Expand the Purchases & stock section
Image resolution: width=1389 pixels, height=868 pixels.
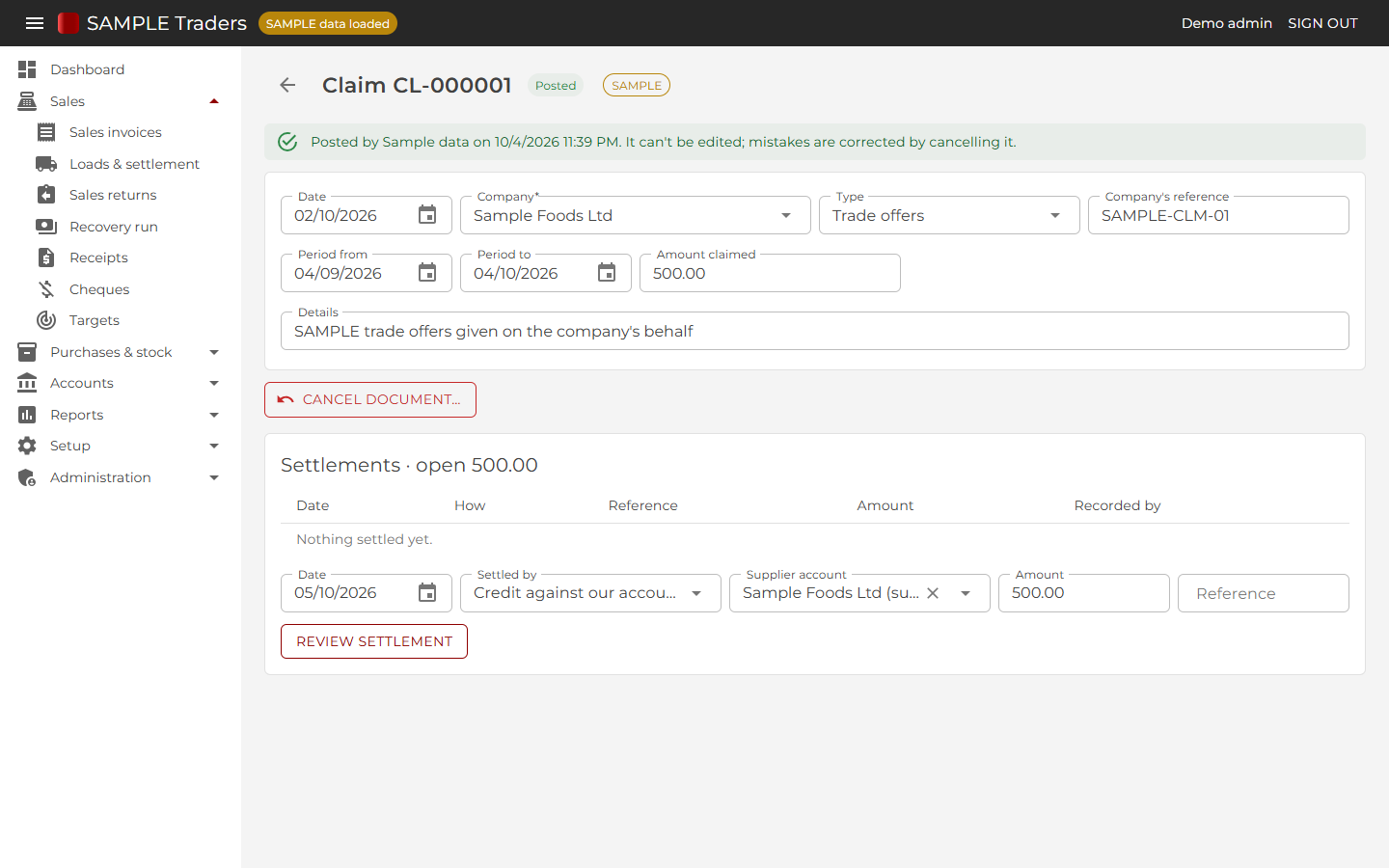click(214, 352)
